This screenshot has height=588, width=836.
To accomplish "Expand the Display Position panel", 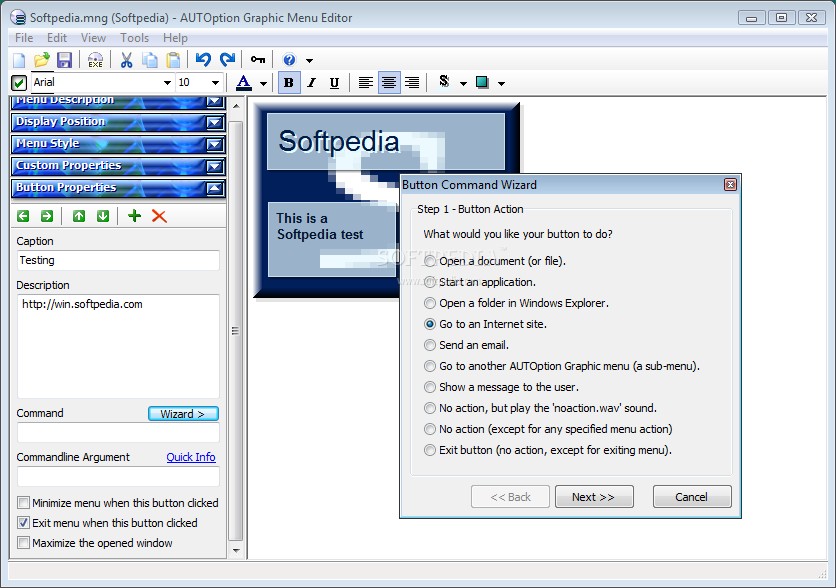I will pos(215,123).
